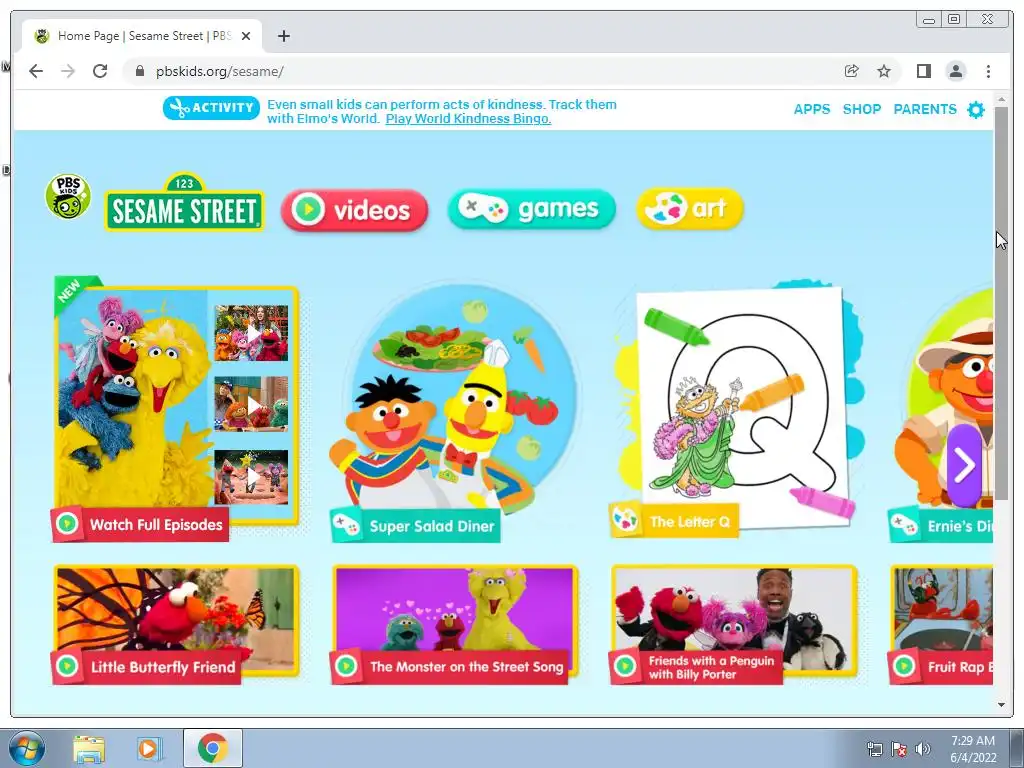1024x768 pixels.
Task: Close the Sesame Street tab
Action: pos(246,36)
